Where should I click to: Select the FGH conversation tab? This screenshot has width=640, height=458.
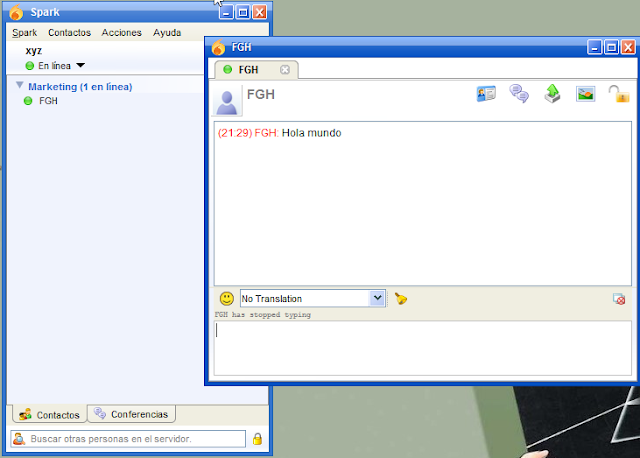pyautogui.click(x=256, y=69)
